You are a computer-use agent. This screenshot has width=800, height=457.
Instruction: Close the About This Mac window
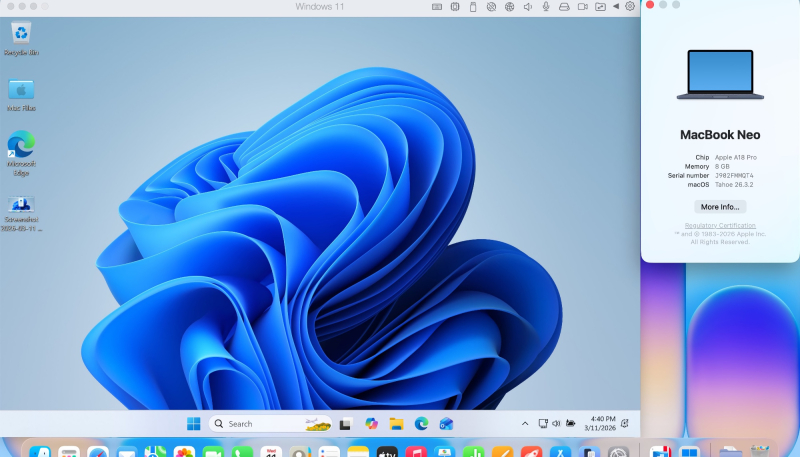[649, 5]
